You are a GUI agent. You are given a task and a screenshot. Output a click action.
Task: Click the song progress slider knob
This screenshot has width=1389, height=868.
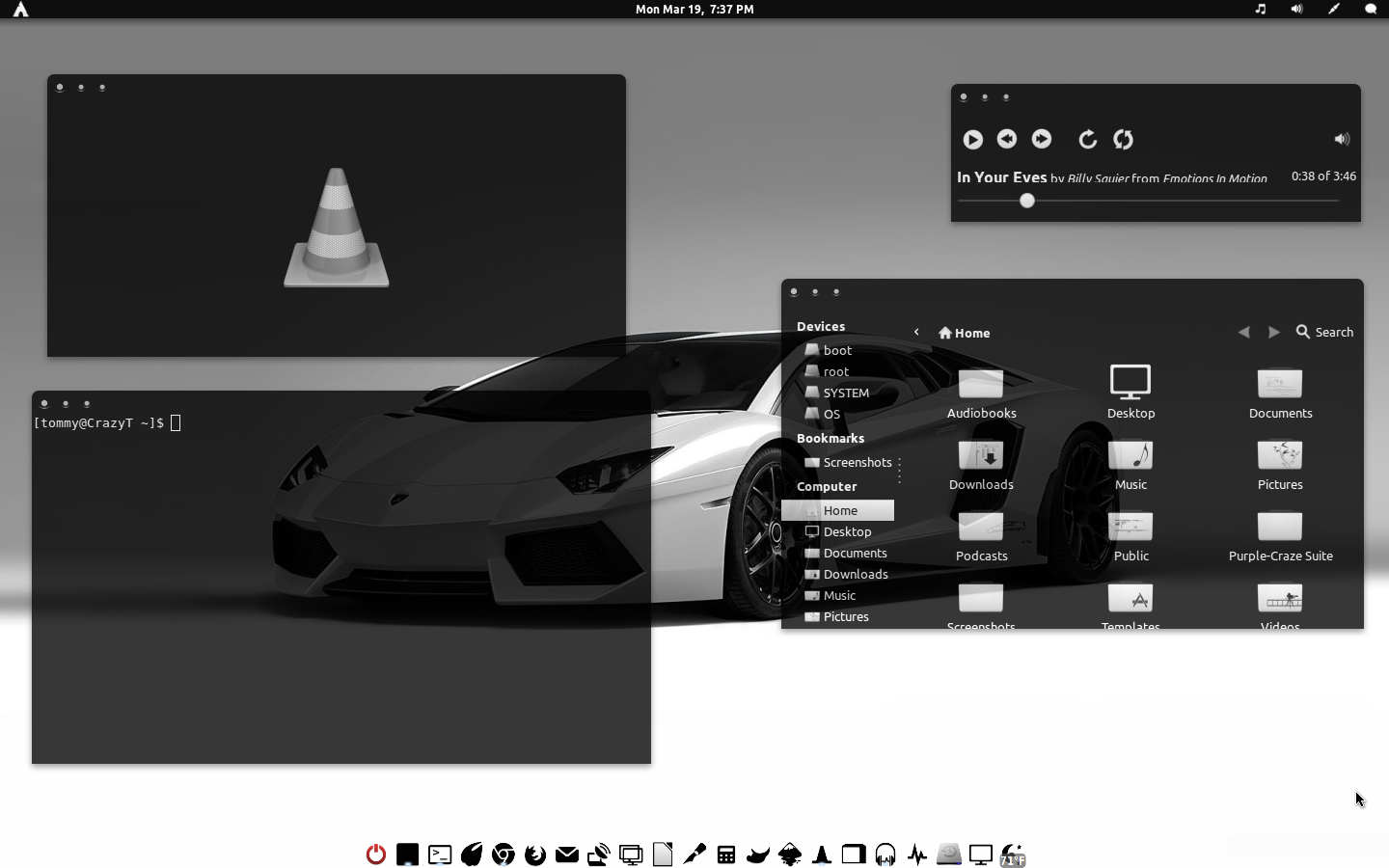(1027, 201)
